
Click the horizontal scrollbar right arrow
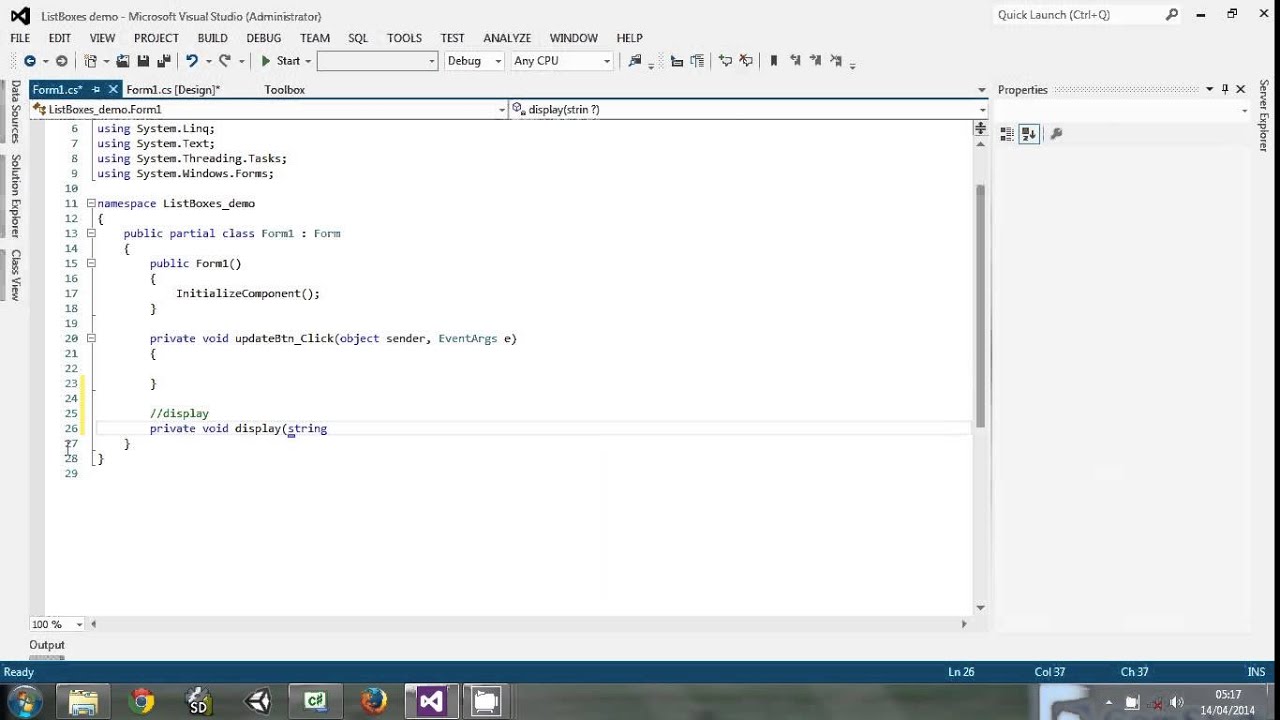pos(964,624)
